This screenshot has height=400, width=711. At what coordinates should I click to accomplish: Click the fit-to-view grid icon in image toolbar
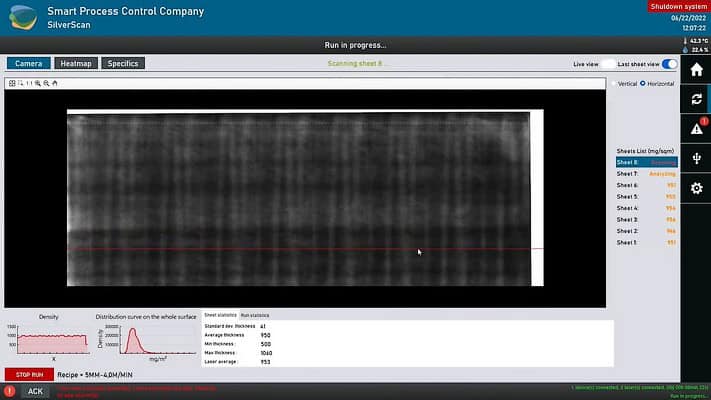coord(12,83)
